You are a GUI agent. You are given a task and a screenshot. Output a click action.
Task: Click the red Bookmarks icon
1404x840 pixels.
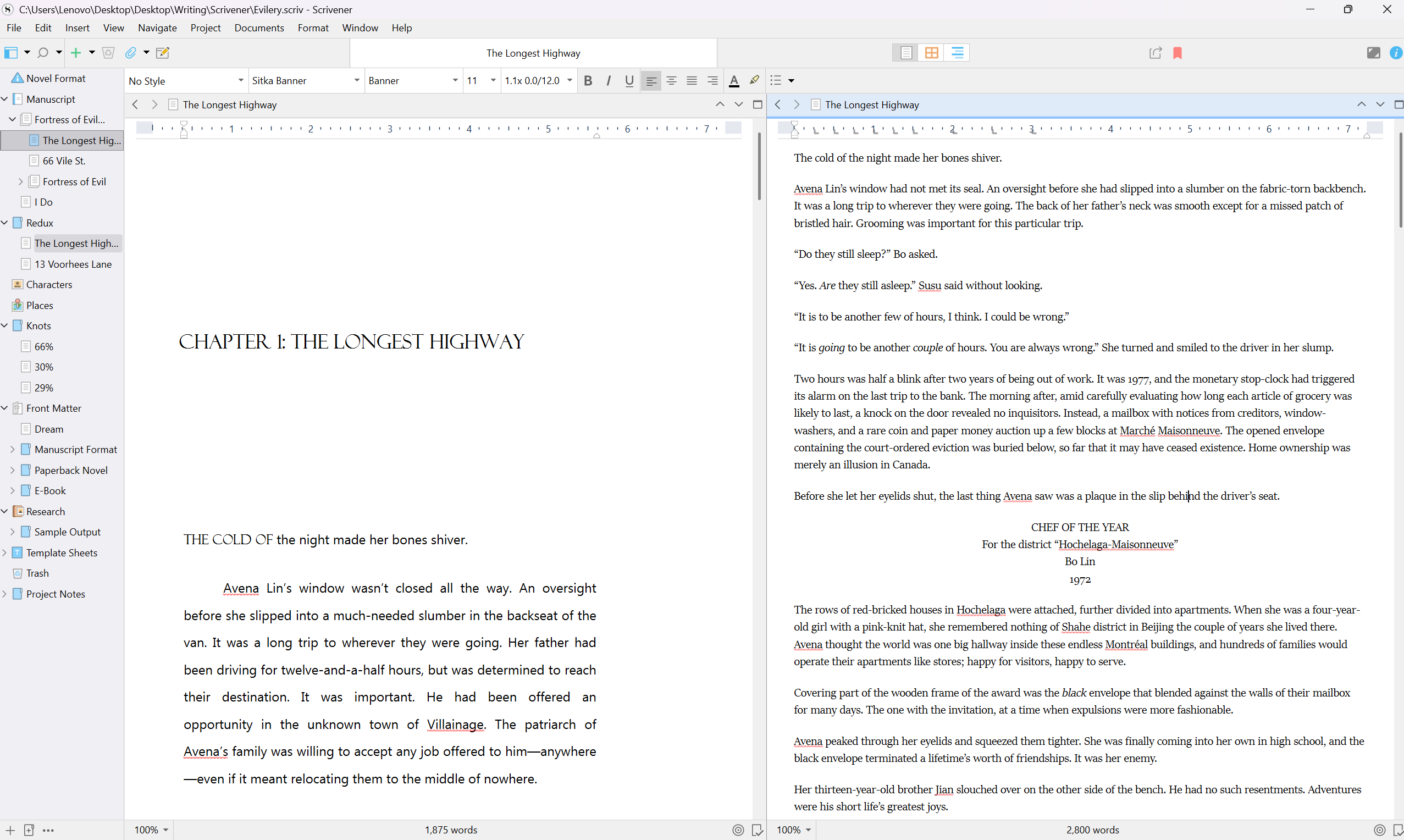1178,53
